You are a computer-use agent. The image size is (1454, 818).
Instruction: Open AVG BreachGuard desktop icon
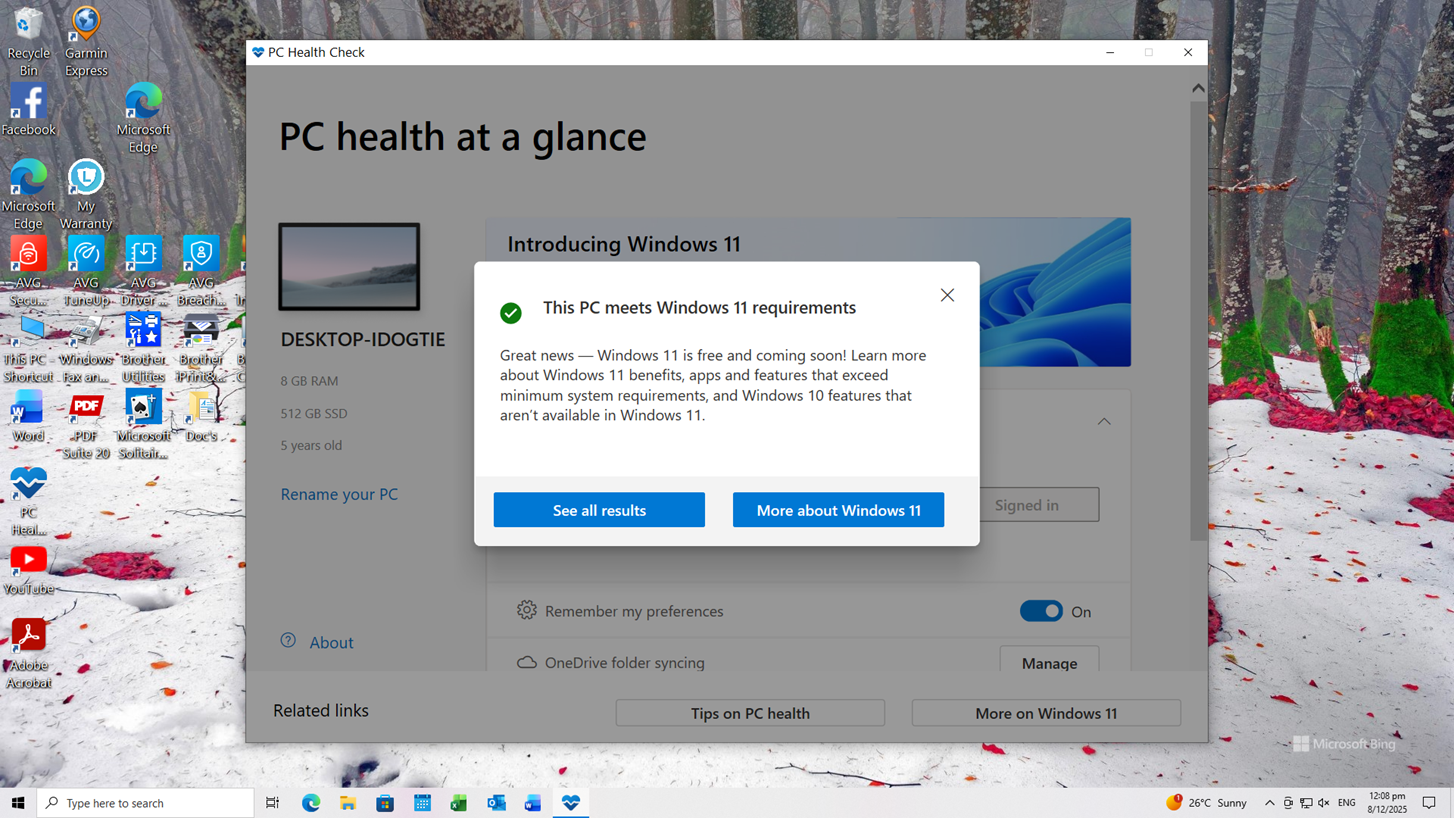[201, 272]
